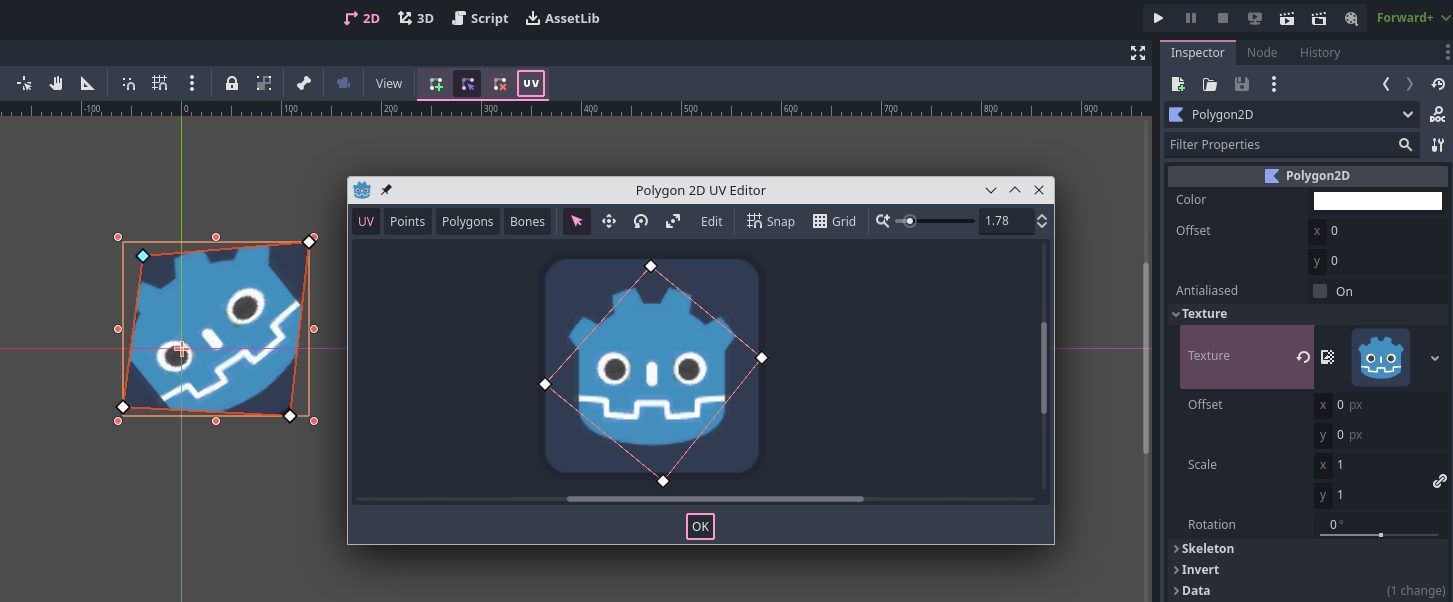Screen dimensions: 1453x602
Task: Select the Ruler measurement tool
Action: (x=88, y=84)
